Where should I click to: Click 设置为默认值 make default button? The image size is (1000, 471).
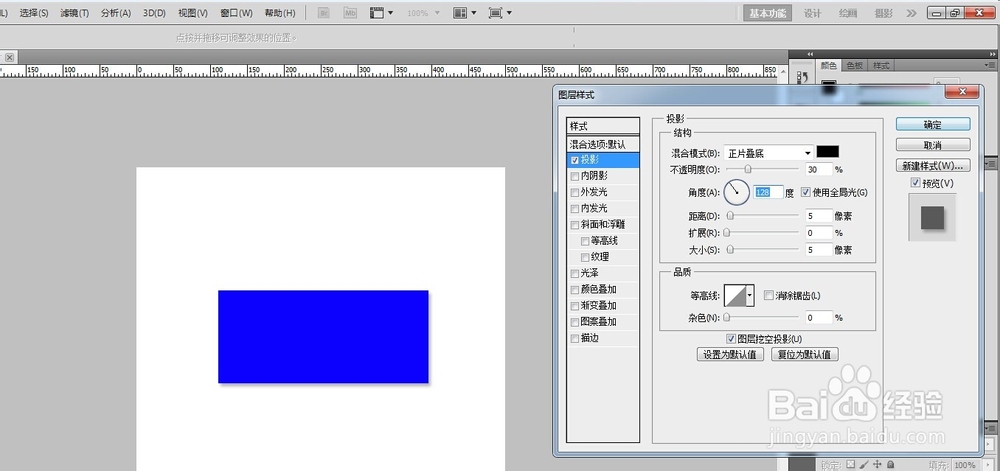tap(730, 354)
